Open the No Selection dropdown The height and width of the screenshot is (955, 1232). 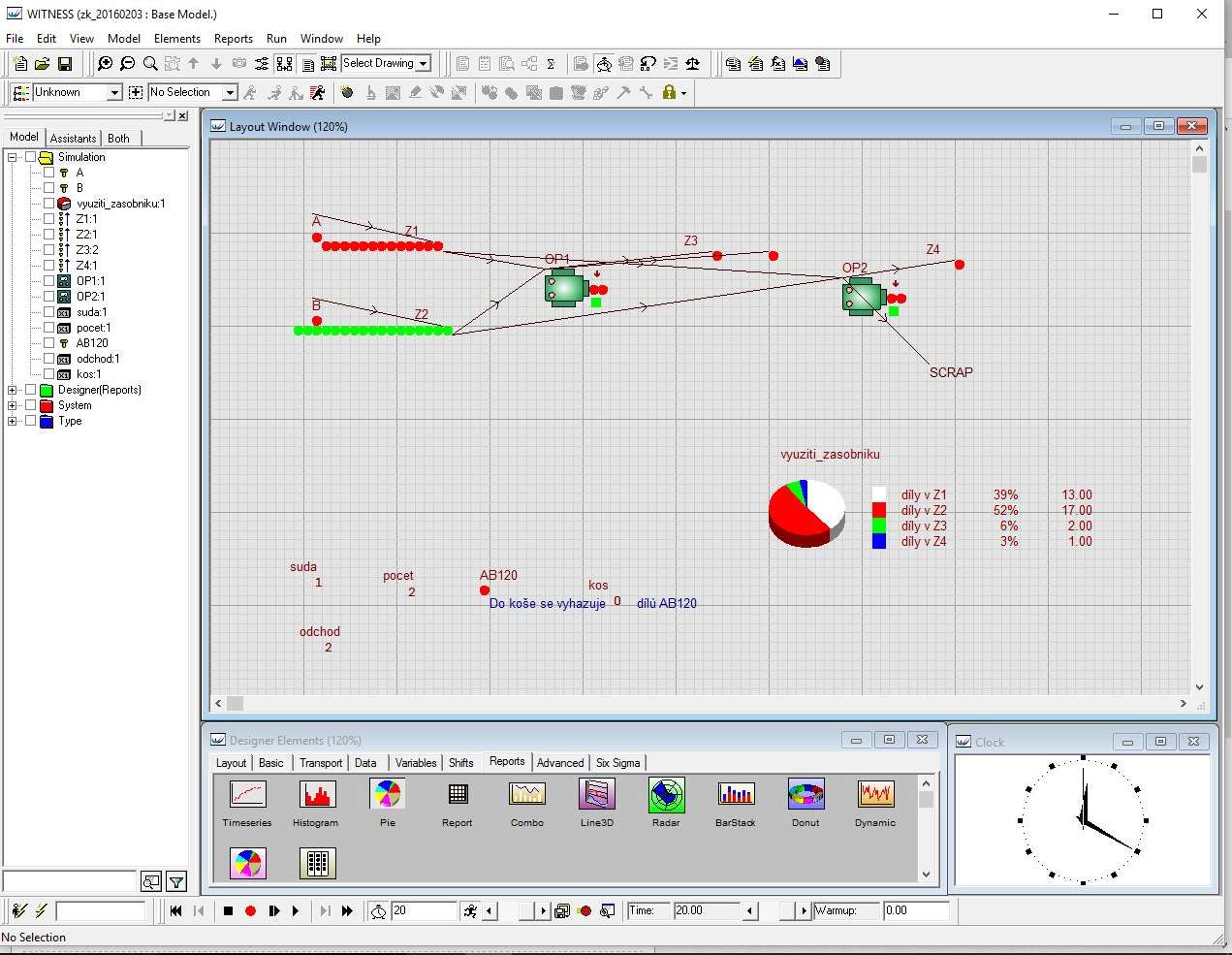click(x=230, y=92)
